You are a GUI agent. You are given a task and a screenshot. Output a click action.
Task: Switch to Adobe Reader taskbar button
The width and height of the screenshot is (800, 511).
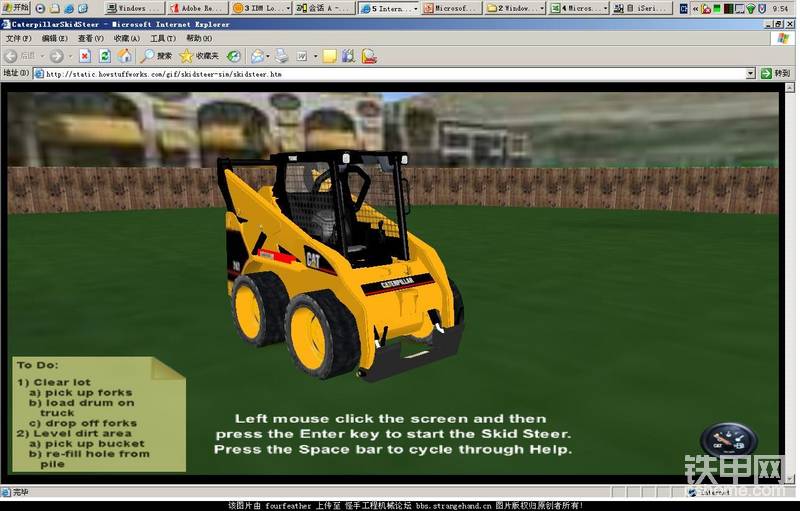tap(198, 8)
